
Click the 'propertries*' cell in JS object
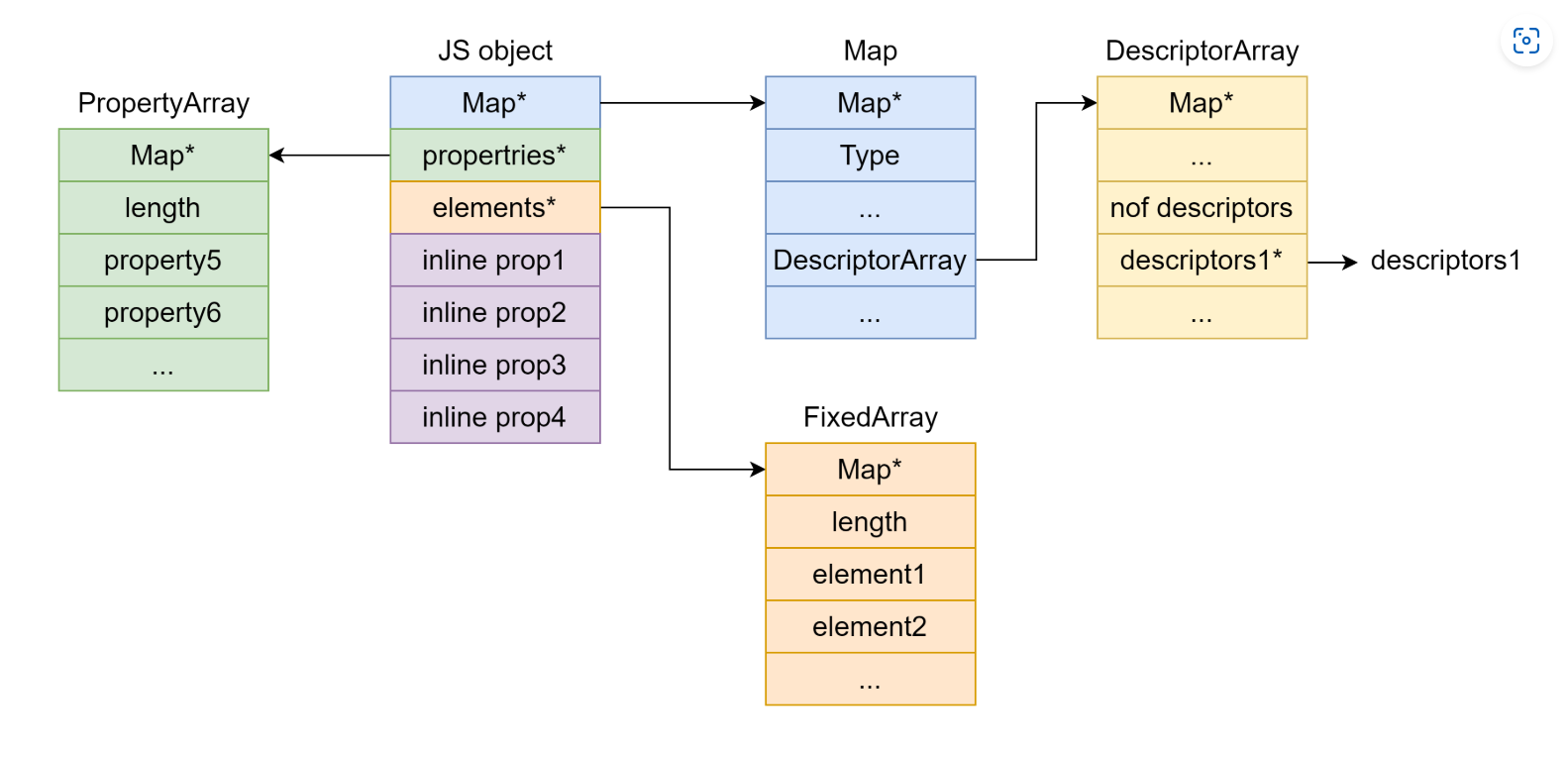(x=494, y=156)
